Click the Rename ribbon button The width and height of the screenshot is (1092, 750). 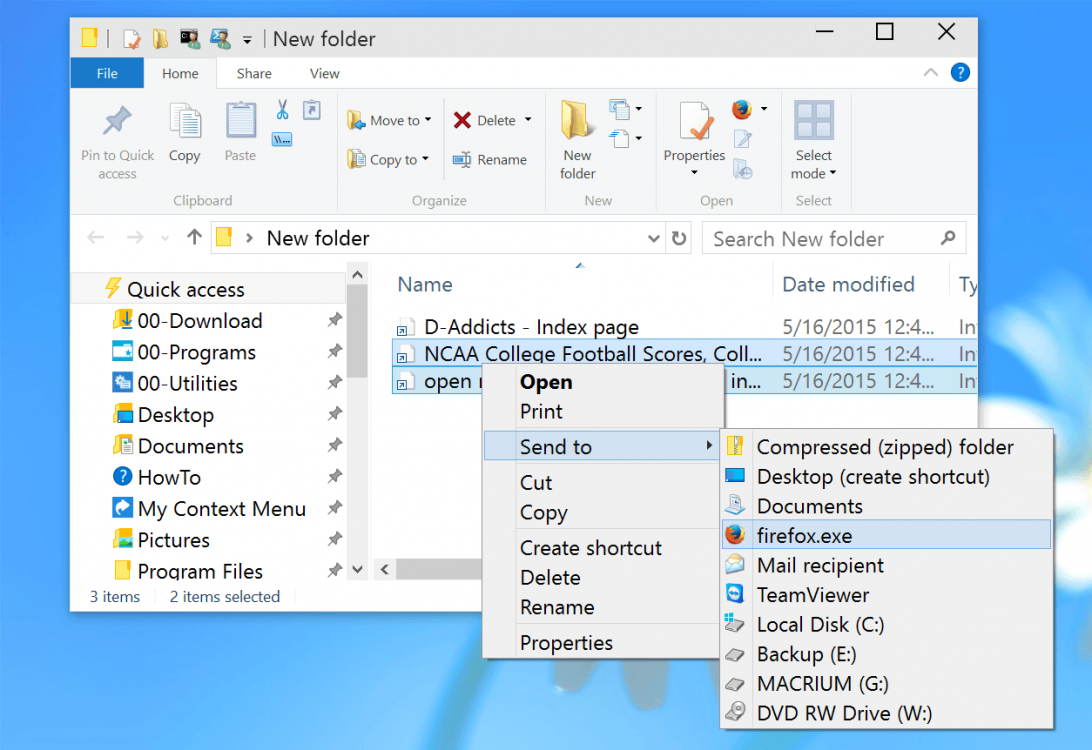[490, 159]
